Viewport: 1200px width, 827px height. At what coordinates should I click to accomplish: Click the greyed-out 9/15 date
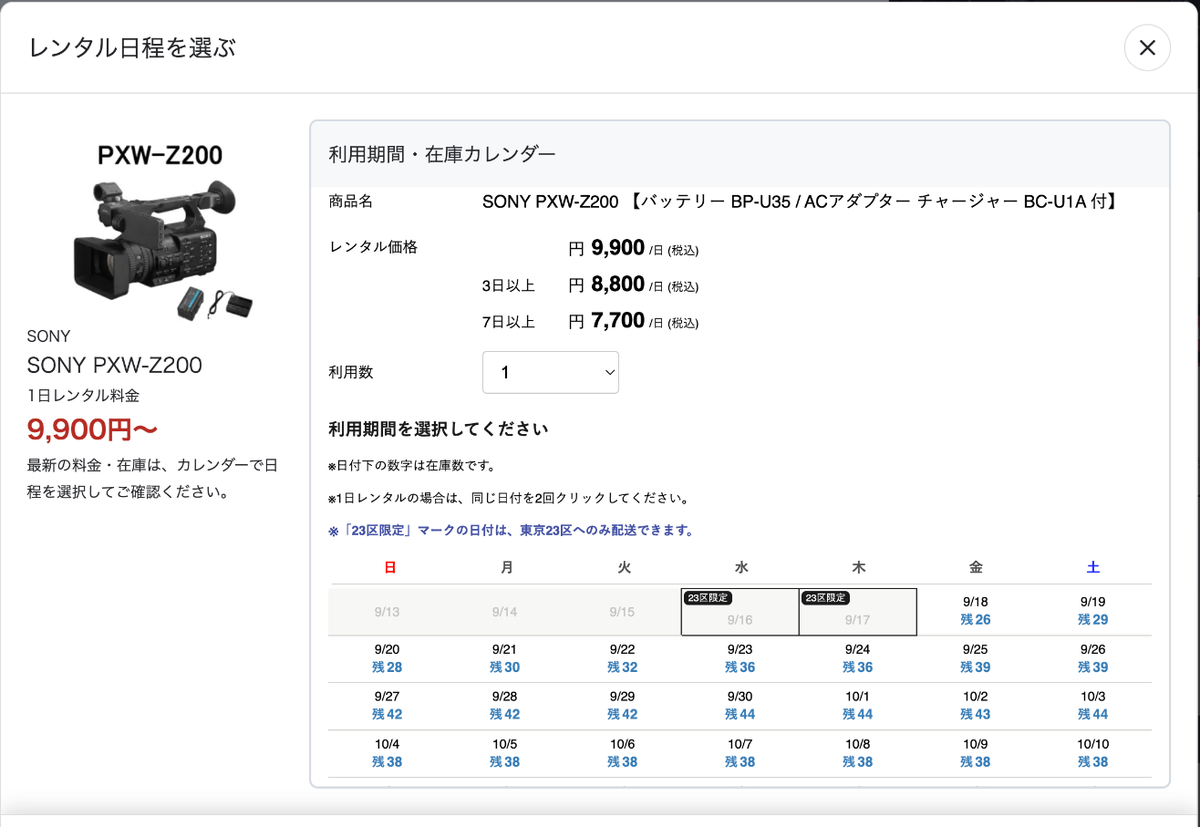pyautogui.click(x=622, y=612)
